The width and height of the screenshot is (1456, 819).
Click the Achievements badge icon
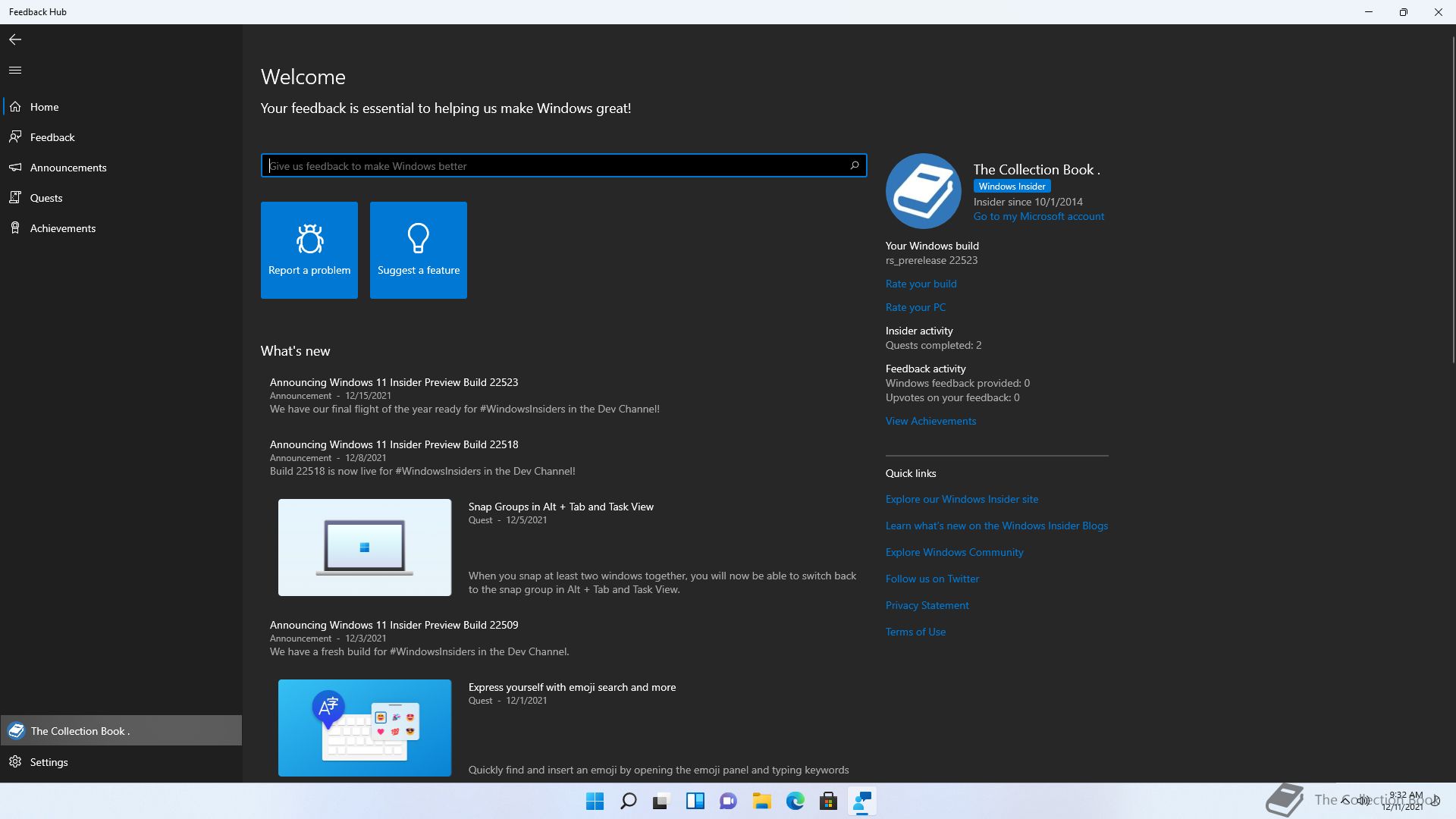click(15, 228)
